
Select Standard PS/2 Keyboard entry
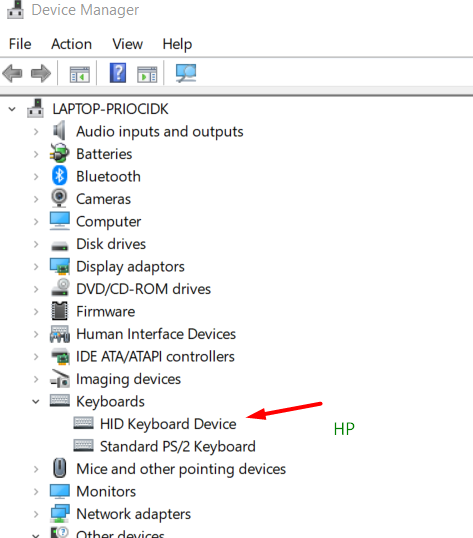[178, 447]
